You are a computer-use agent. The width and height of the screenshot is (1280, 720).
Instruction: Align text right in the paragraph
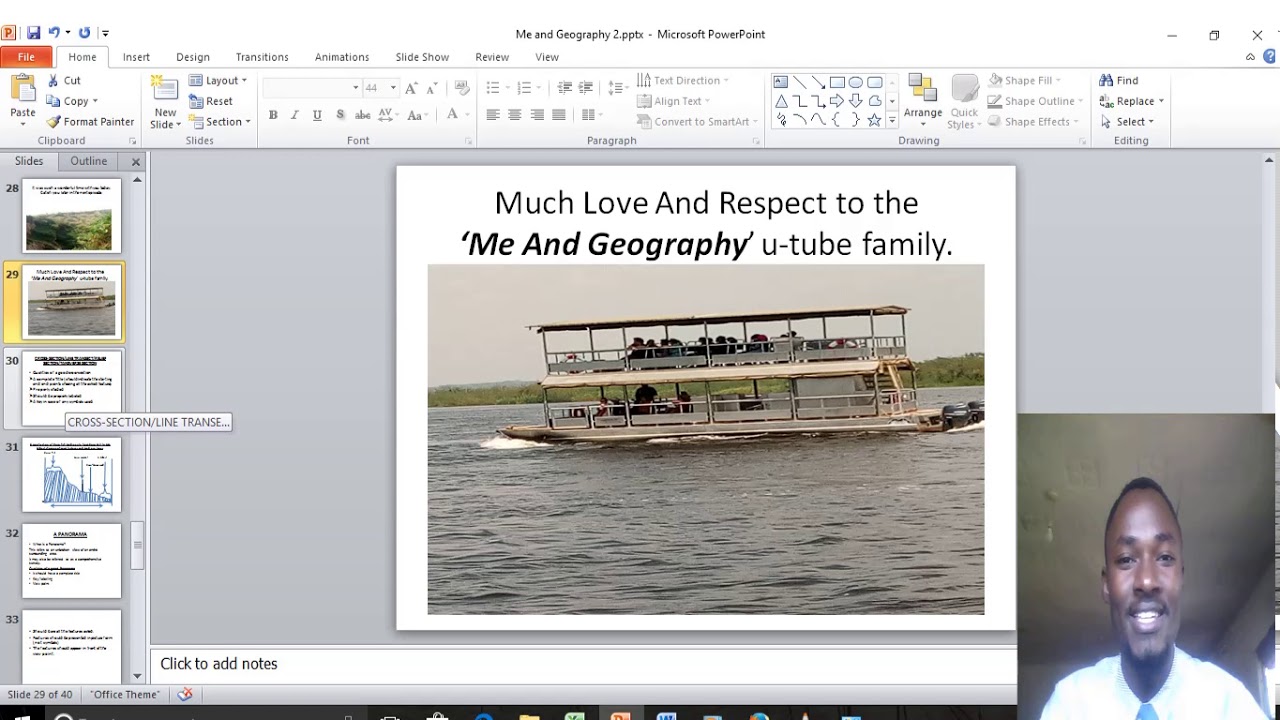(537, 115)
